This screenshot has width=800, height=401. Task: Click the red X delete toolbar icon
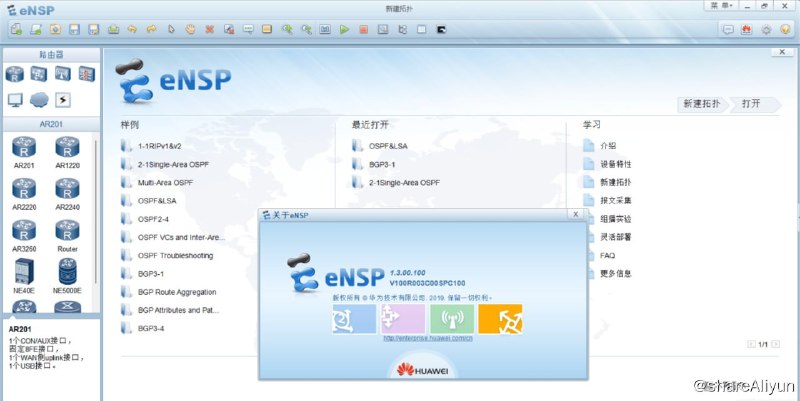tap(210, 29)
